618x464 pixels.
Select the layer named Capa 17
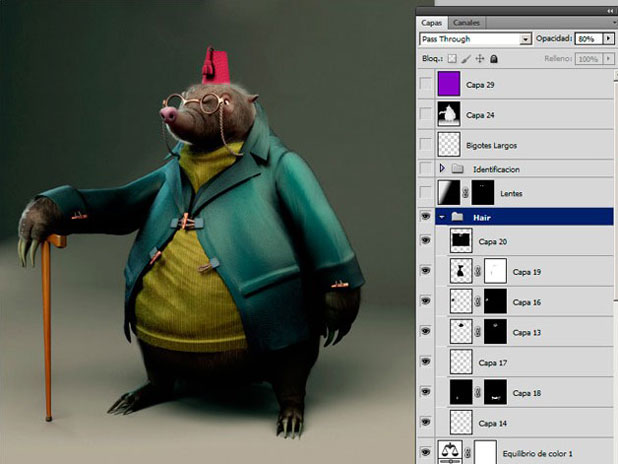pos(493,363)
